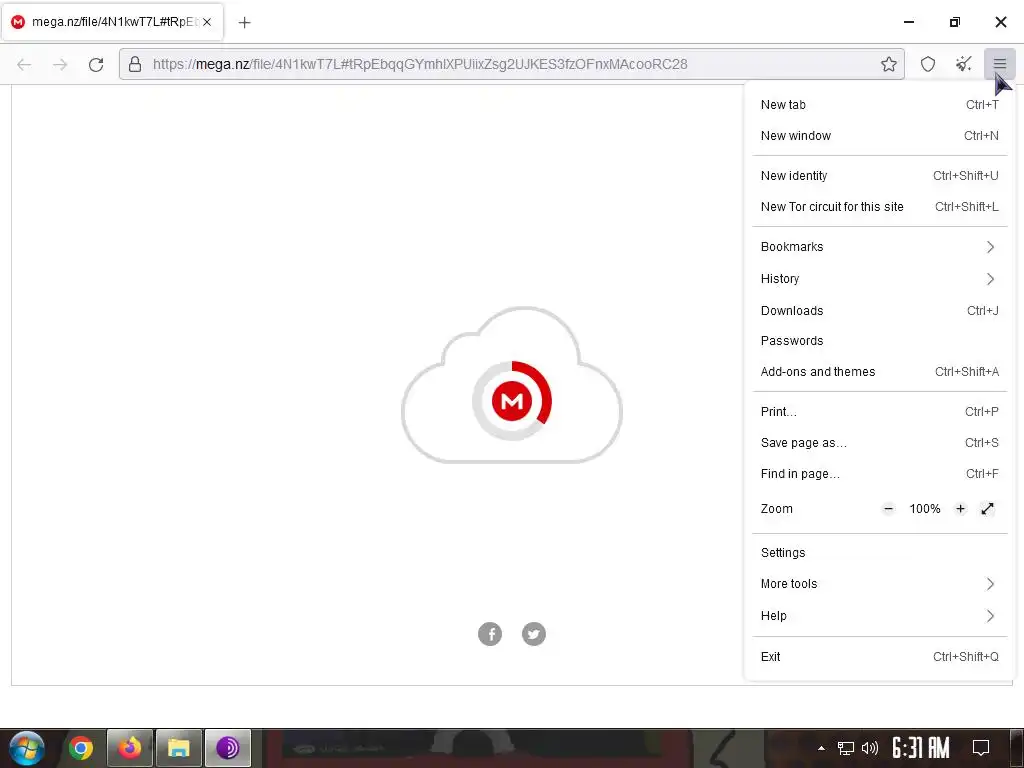Viewport: 1024px width, 768px height.
Task: Open the Facebook share icon
Action: [490, 633]
